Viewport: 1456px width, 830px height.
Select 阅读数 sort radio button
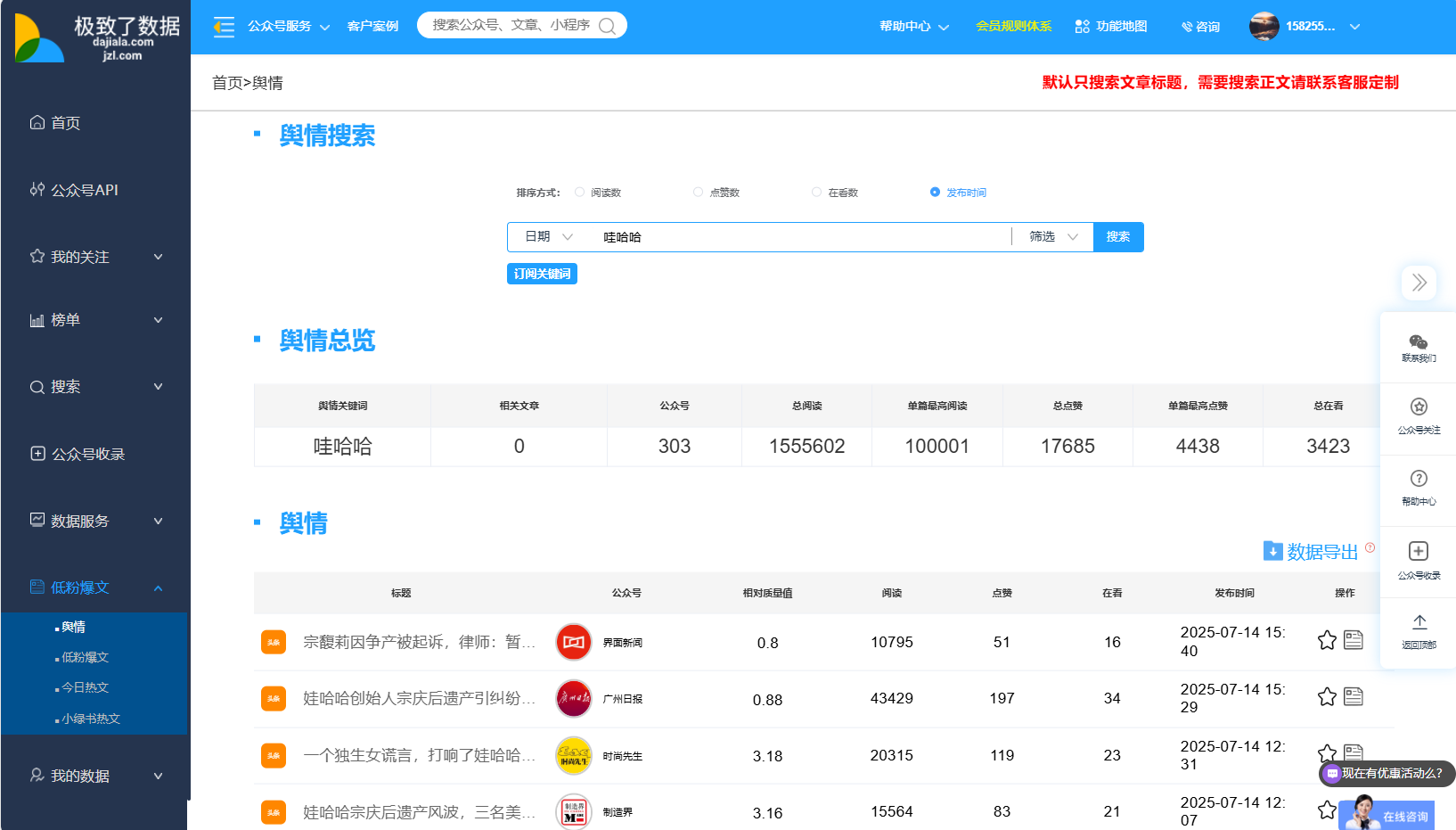pyautogui.click(x=580, y=192)
